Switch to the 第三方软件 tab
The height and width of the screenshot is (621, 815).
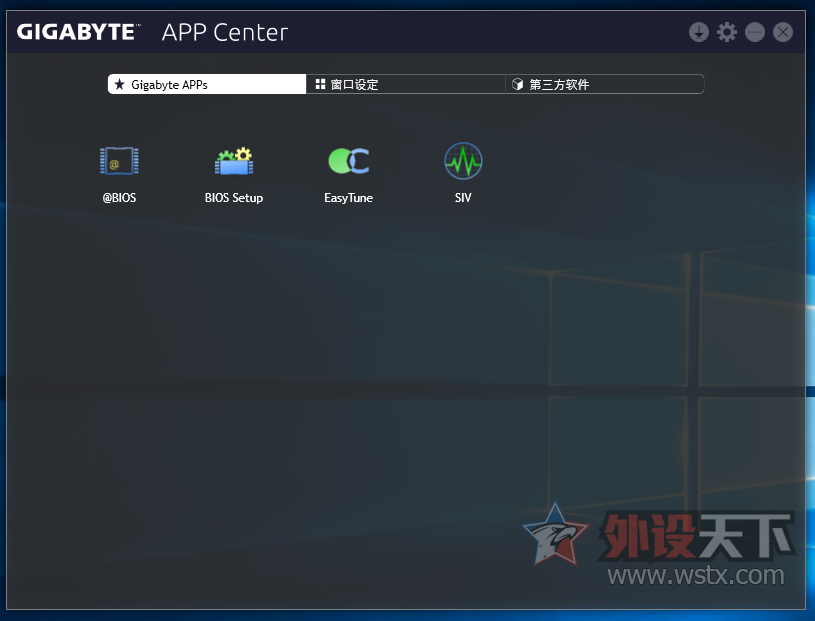[x=604, y=84]
